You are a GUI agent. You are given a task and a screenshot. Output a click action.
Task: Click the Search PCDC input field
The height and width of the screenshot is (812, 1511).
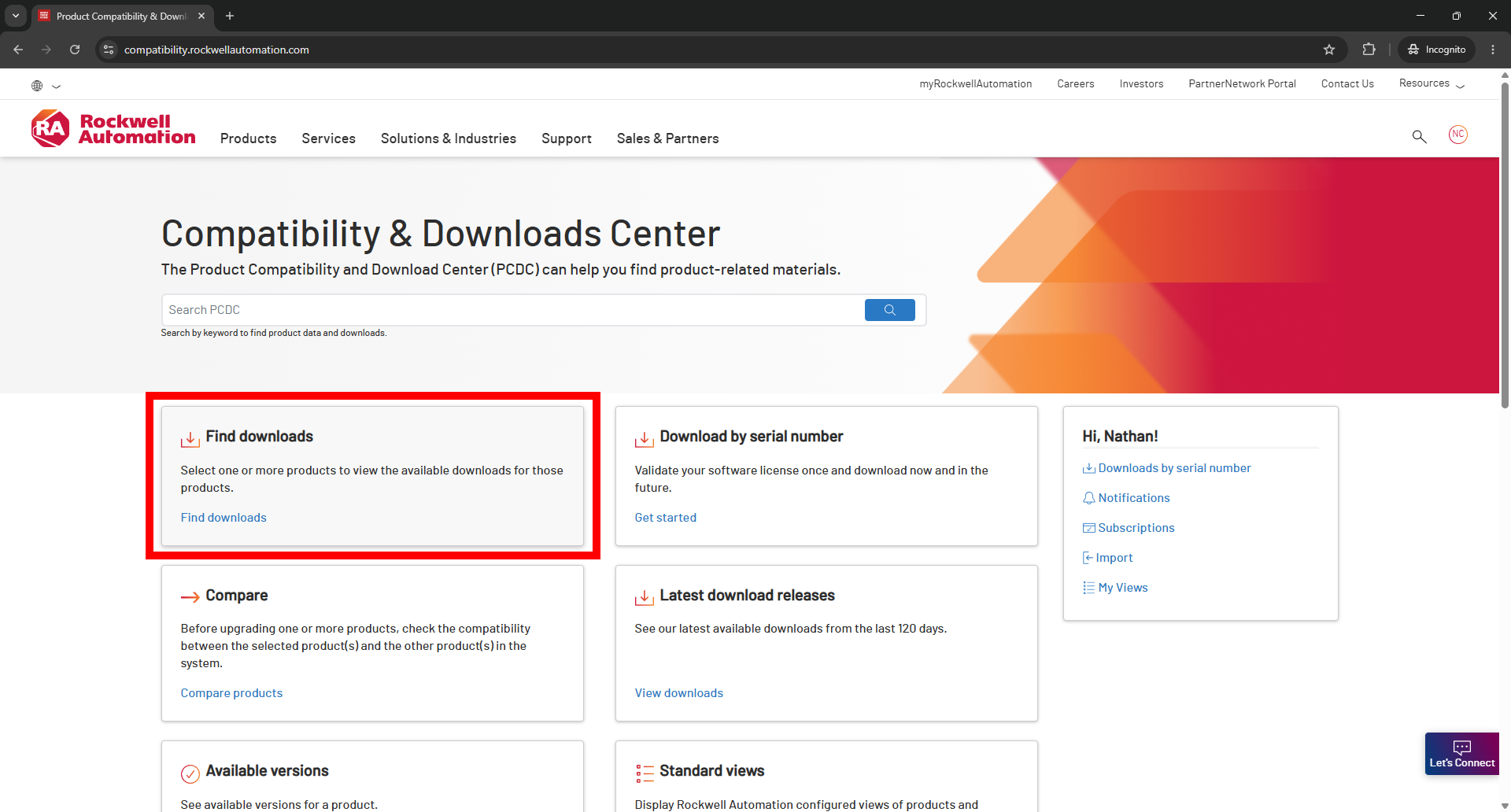click(x=513, y=310)
